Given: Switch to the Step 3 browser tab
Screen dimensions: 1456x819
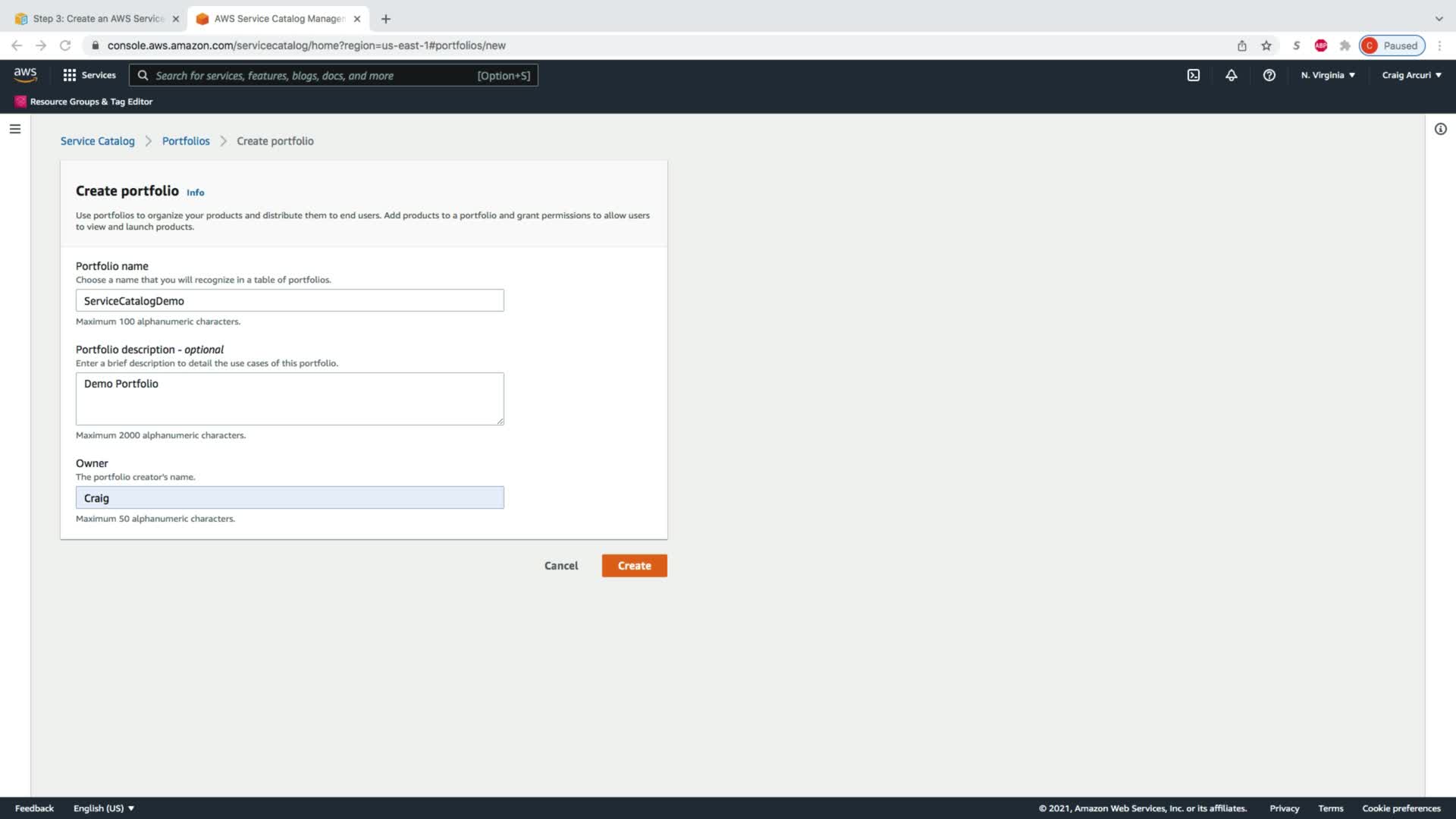Looking at the screenshot, I should (x=98, y=18).
